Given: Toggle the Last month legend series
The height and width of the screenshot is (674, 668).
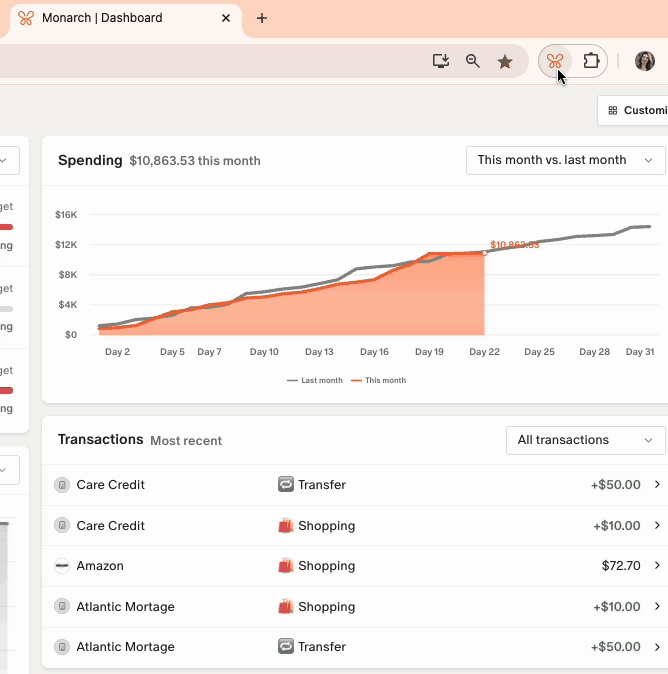Looking at the screenshot, I should click(315, 380).
